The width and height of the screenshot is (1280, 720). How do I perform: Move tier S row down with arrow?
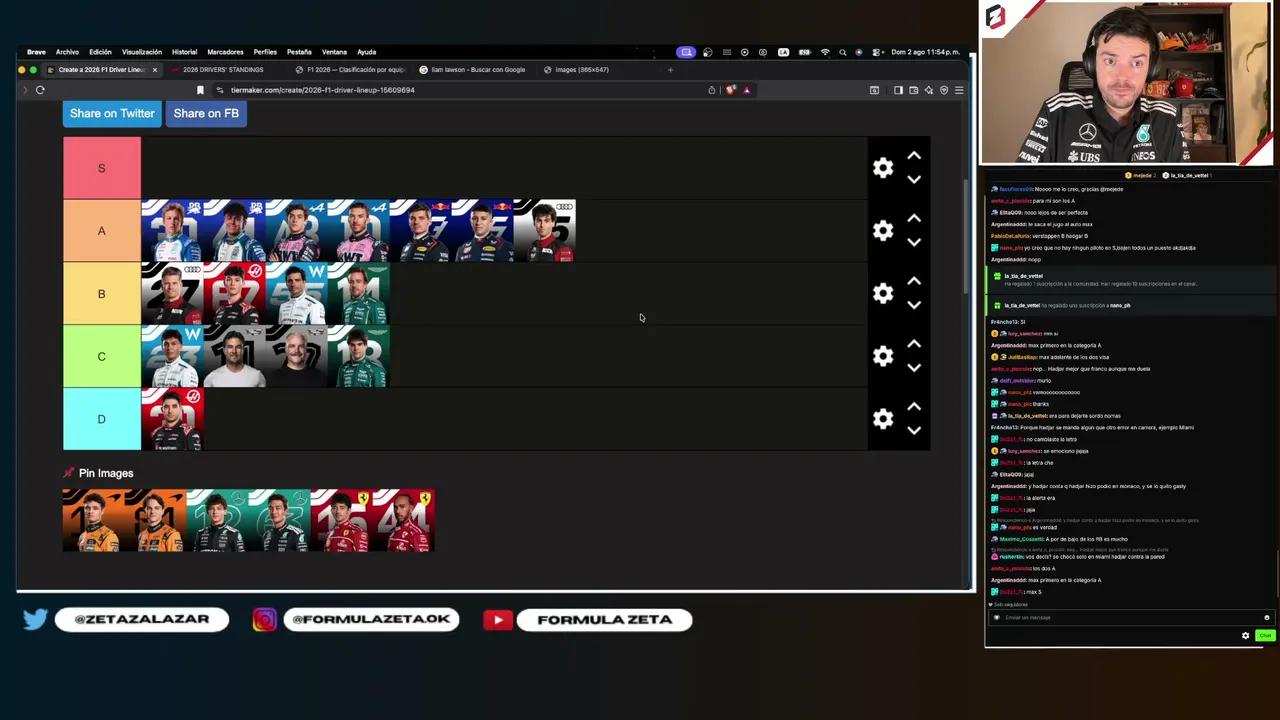(x=914, y=180)
